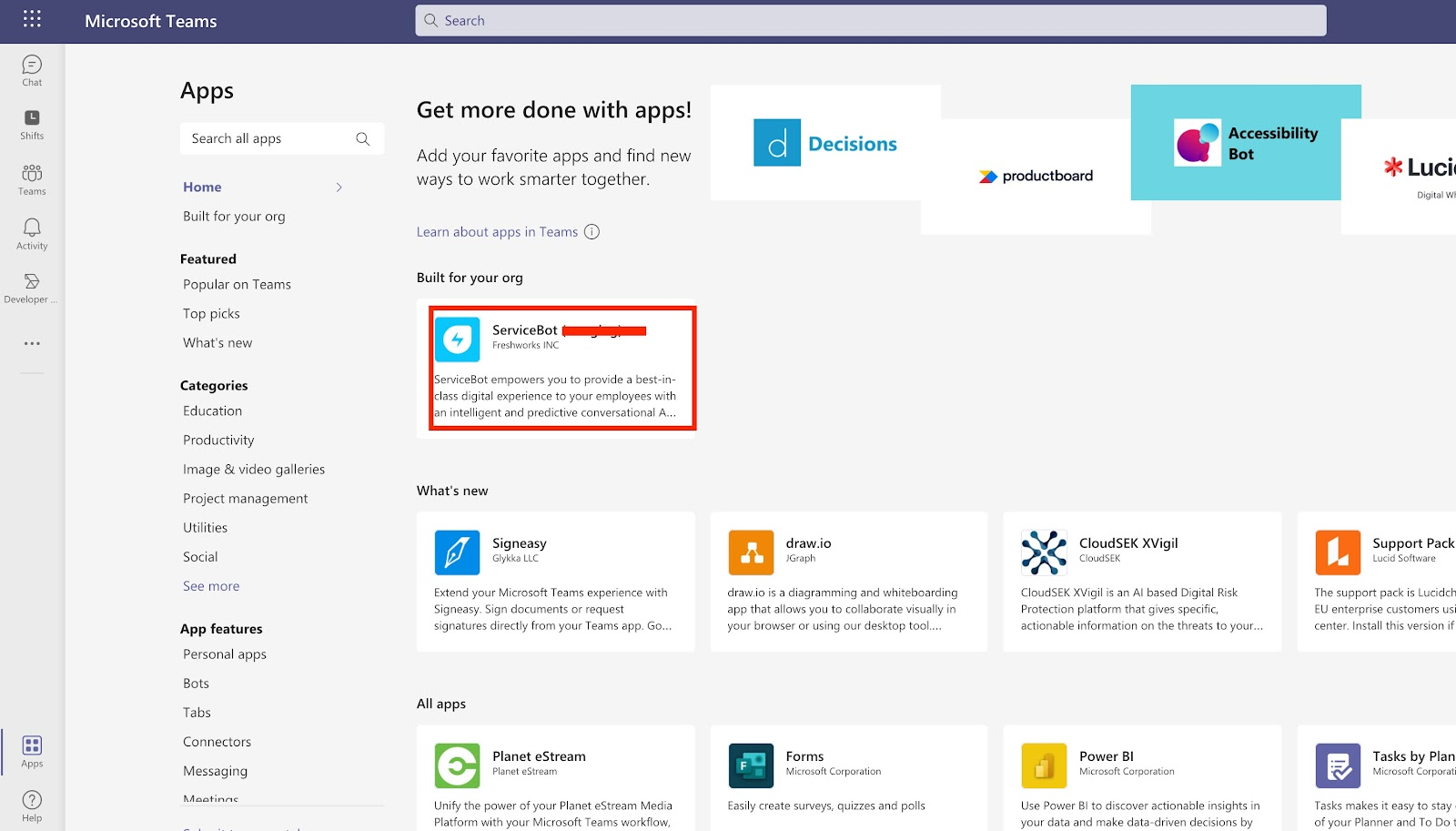Image resolution: width=1456 pixels, height=831 pixels.
Task: Focus the Search all apps field
Action: coord(282,138)
